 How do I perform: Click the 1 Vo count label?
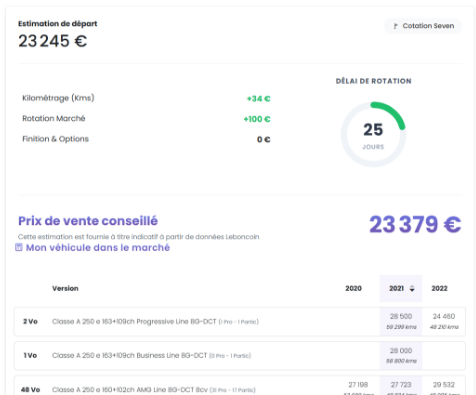click(30, 356)
